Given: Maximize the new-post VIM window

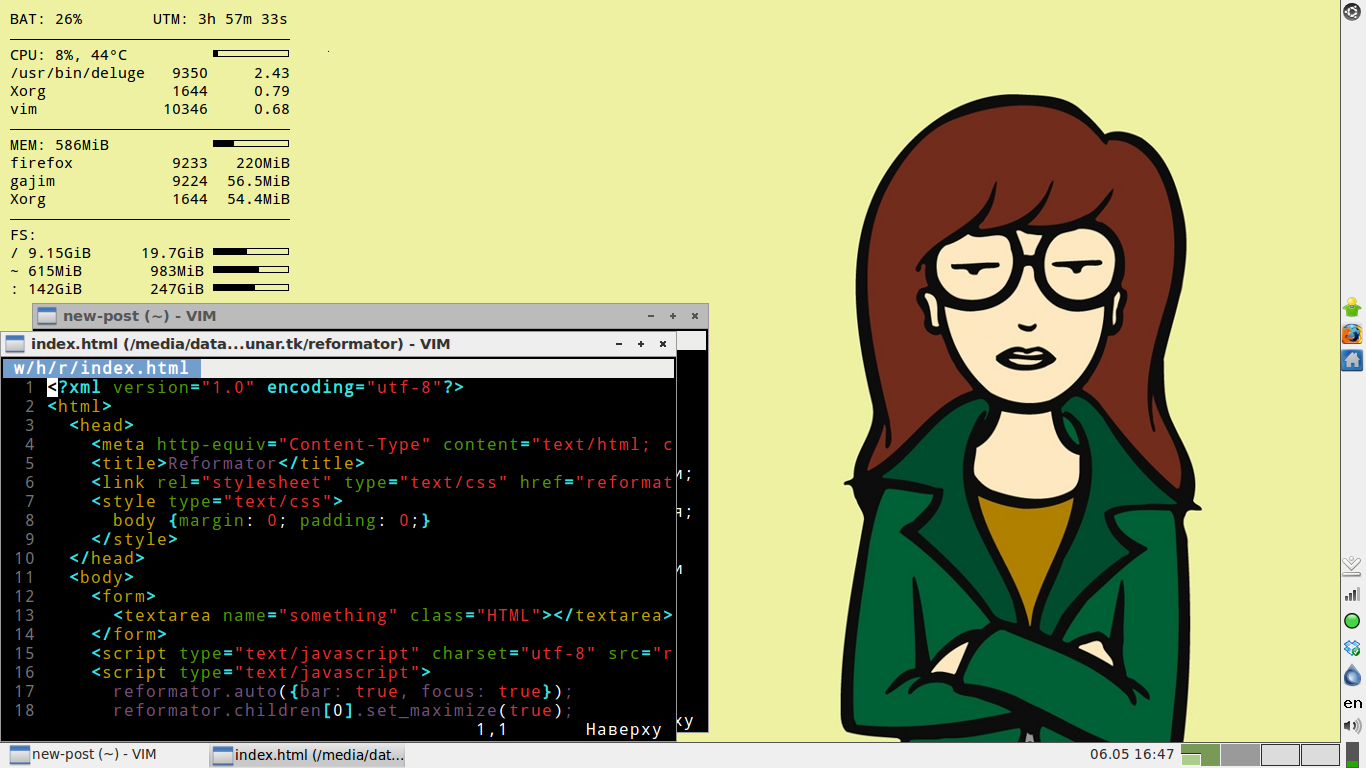Looking at the screenshot, I should point(673,316).
